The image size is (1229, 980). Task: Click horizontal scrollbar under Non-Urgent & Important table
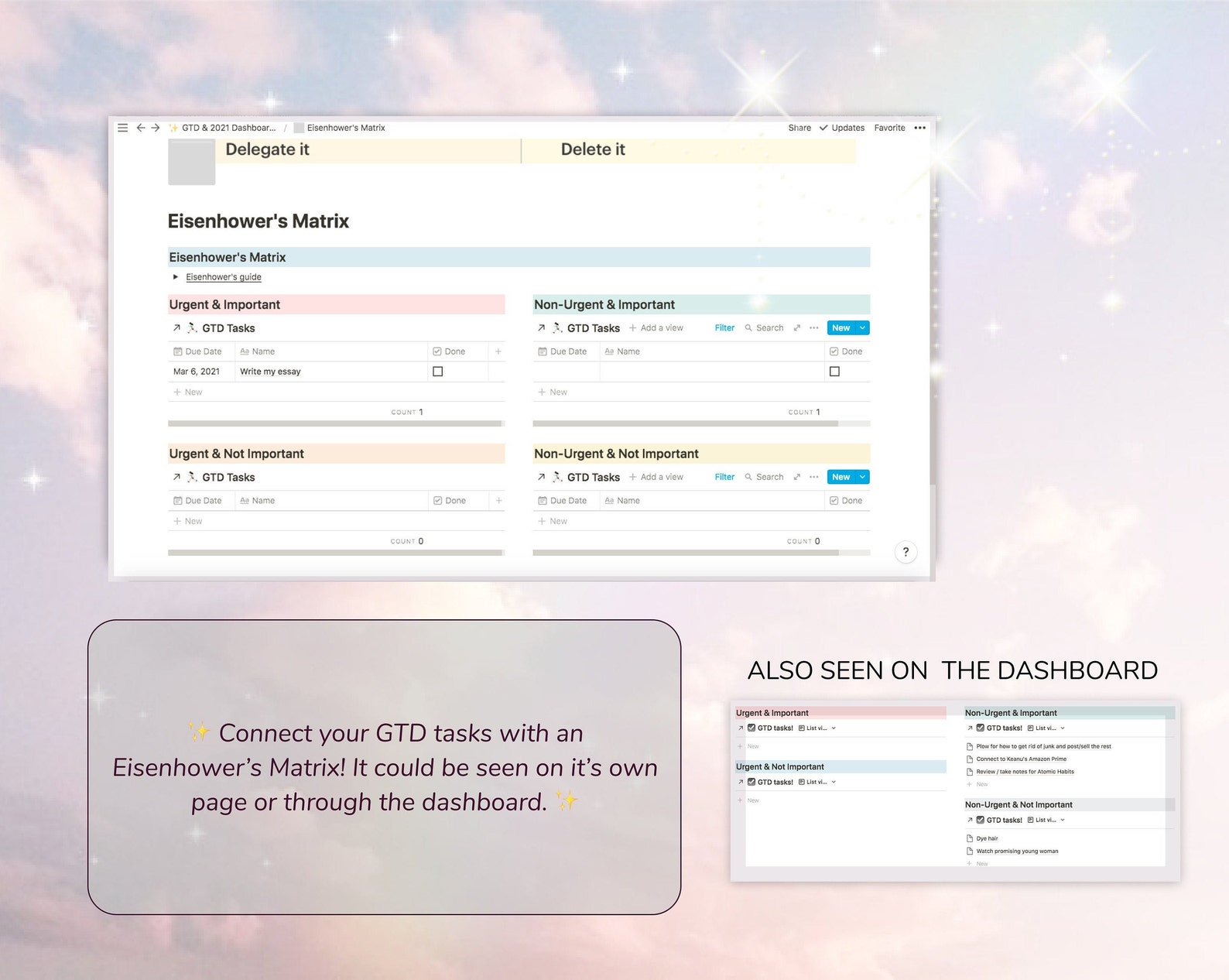point(686,423)
